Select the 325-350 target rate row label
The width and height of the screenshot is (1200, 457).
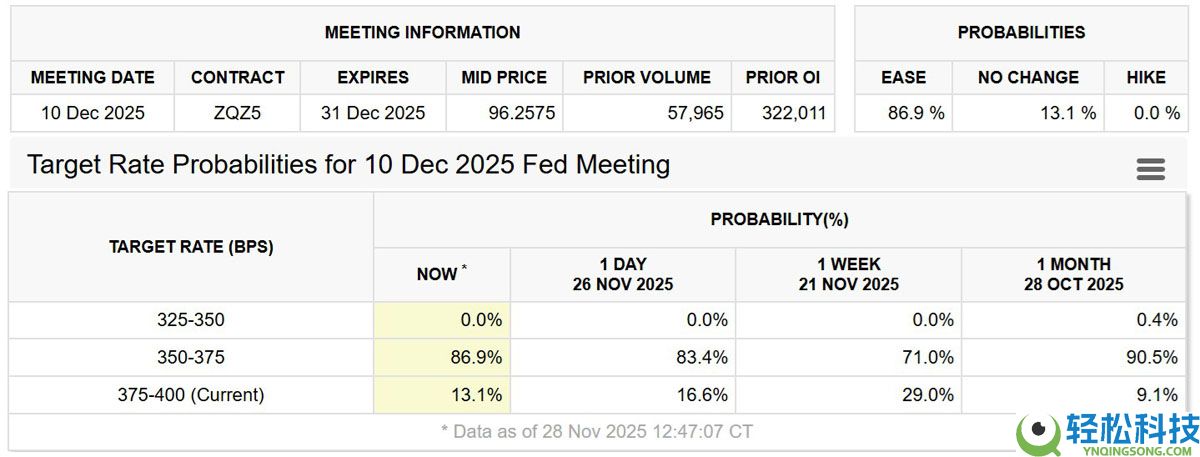[191, 320]
